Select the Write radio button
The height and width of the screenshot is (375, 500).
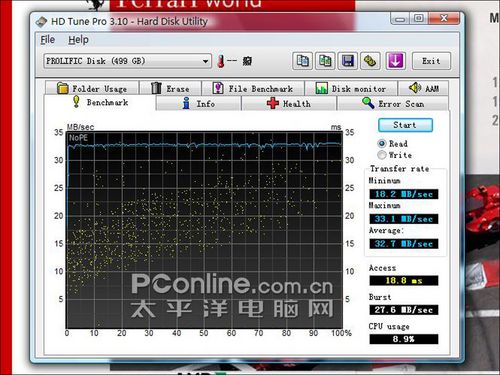(x=382, y=155)
